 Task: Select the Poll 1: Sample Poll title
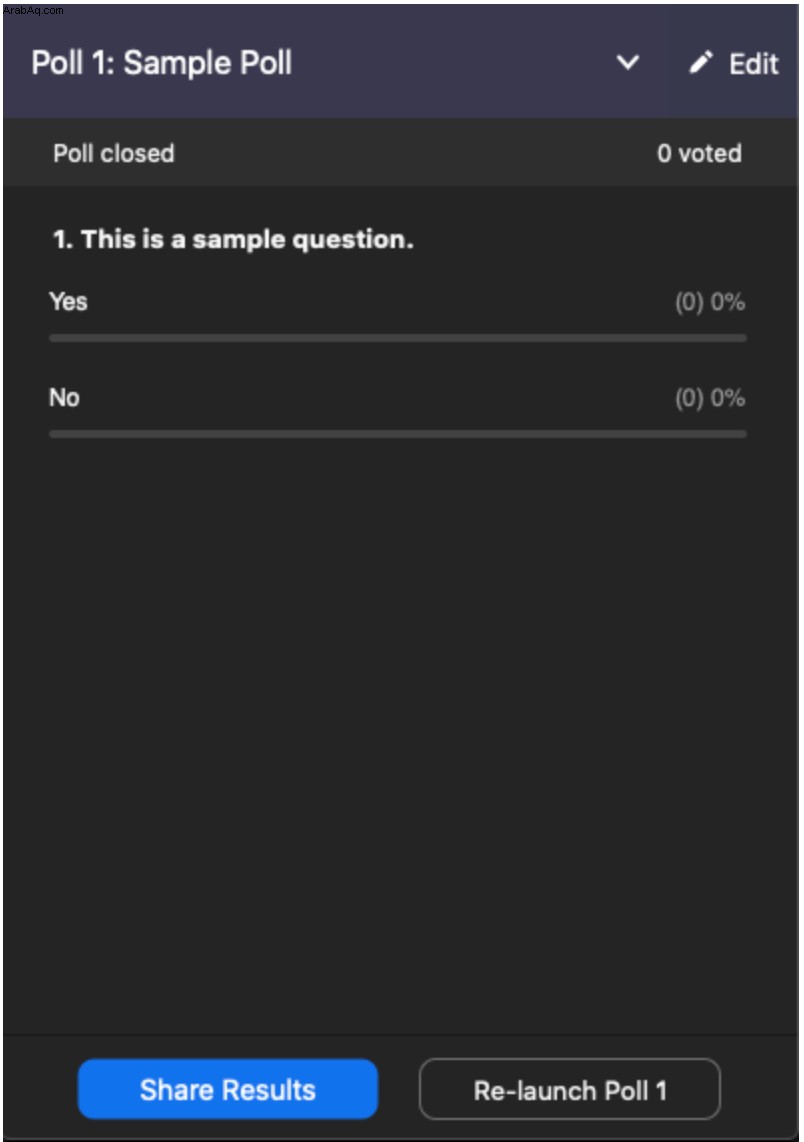tap(162, 63)
